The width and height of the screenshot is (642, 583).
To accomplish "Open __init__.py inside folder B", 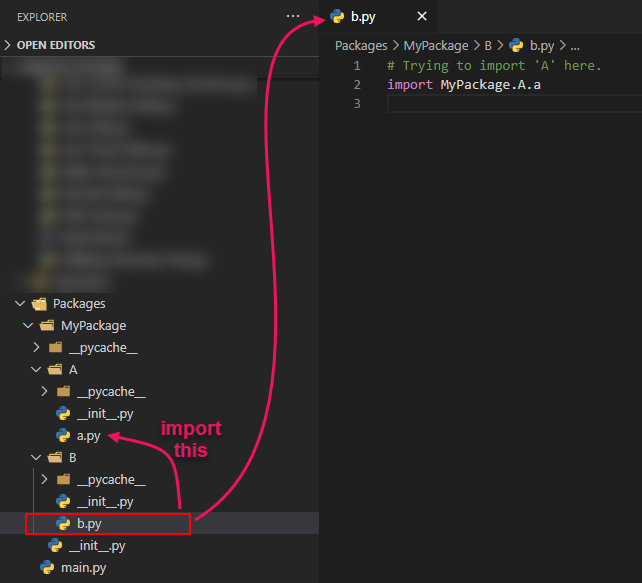I will 105,502.
